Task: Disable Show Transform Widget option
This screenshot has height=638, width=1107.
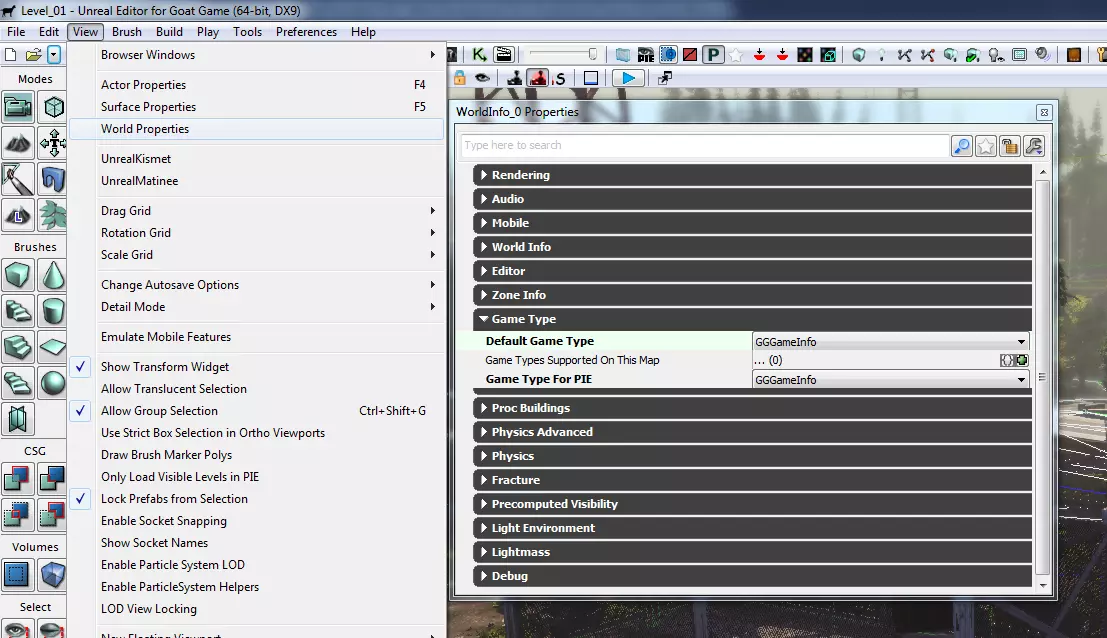Action: click(165, 367)
